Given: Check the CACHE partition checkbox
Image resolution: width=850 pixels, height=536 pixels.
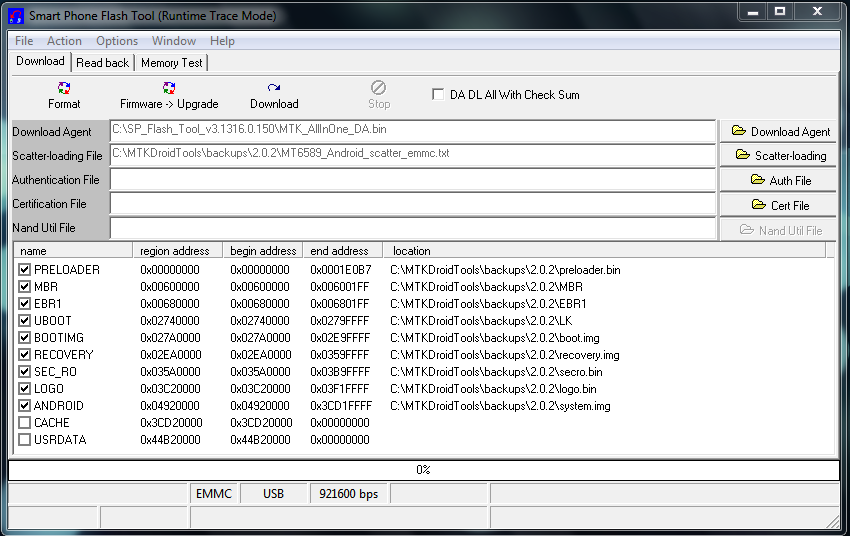Looking at the screenshot, I should pos(25,423).
